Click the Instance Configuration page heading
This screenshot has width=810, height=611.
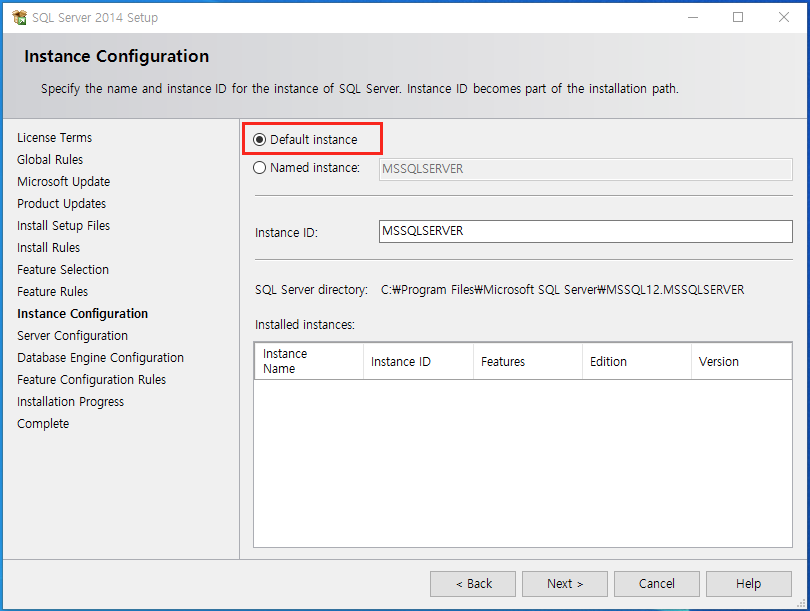pos(117,56)
